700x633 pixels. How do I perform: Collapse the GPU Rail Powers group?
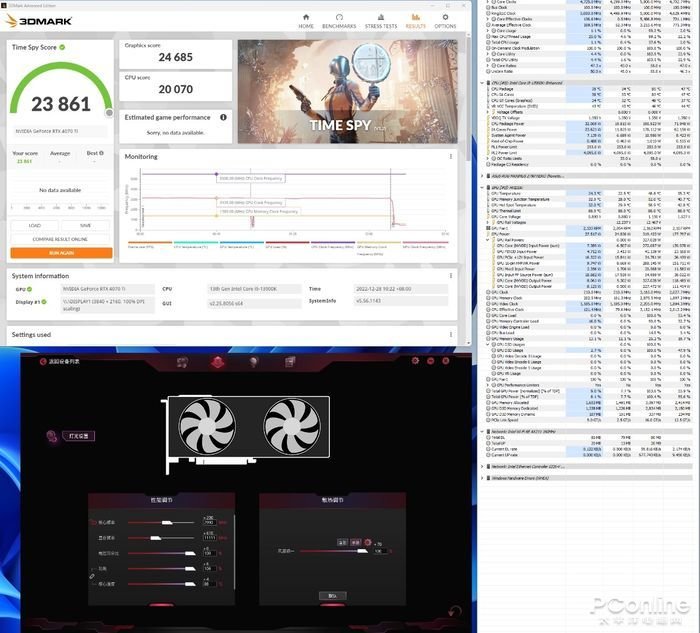pyautogui.click(x=488, y=240)
